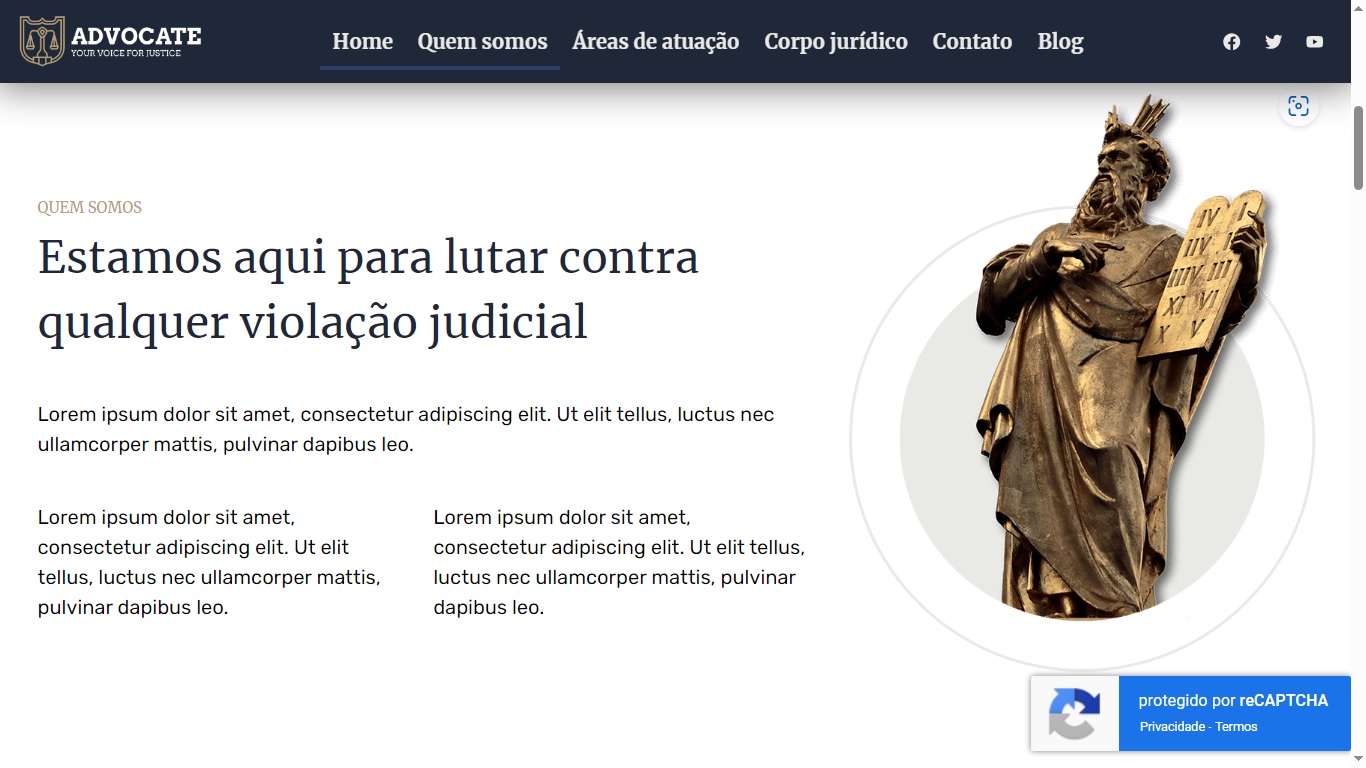Click the full-width Lorem ipsum paragraph under heading
Screen dimensions: 1366x768
406,429
